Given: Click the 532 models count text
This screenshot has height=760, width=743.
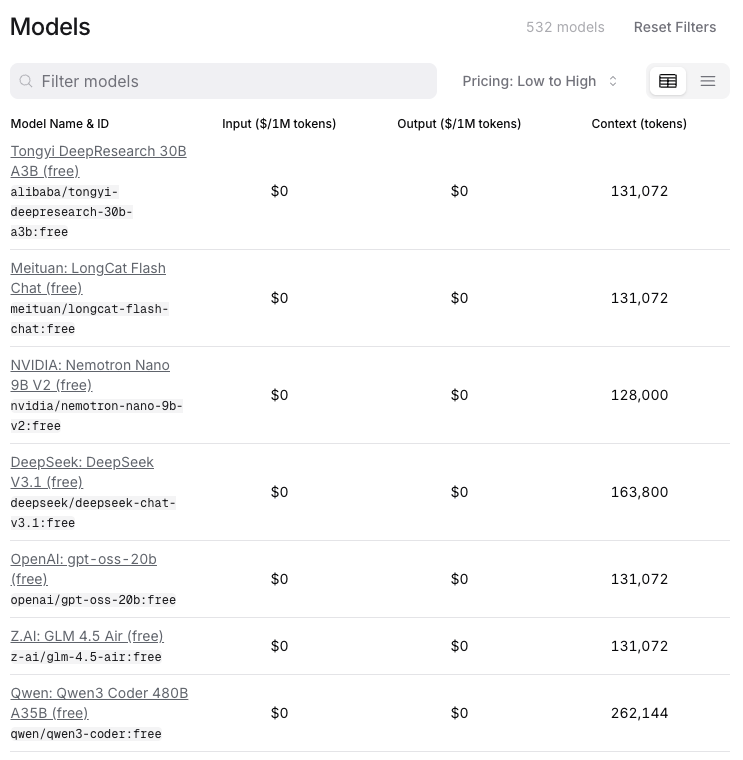Looking at the screenshot, I should coord(565,27).
